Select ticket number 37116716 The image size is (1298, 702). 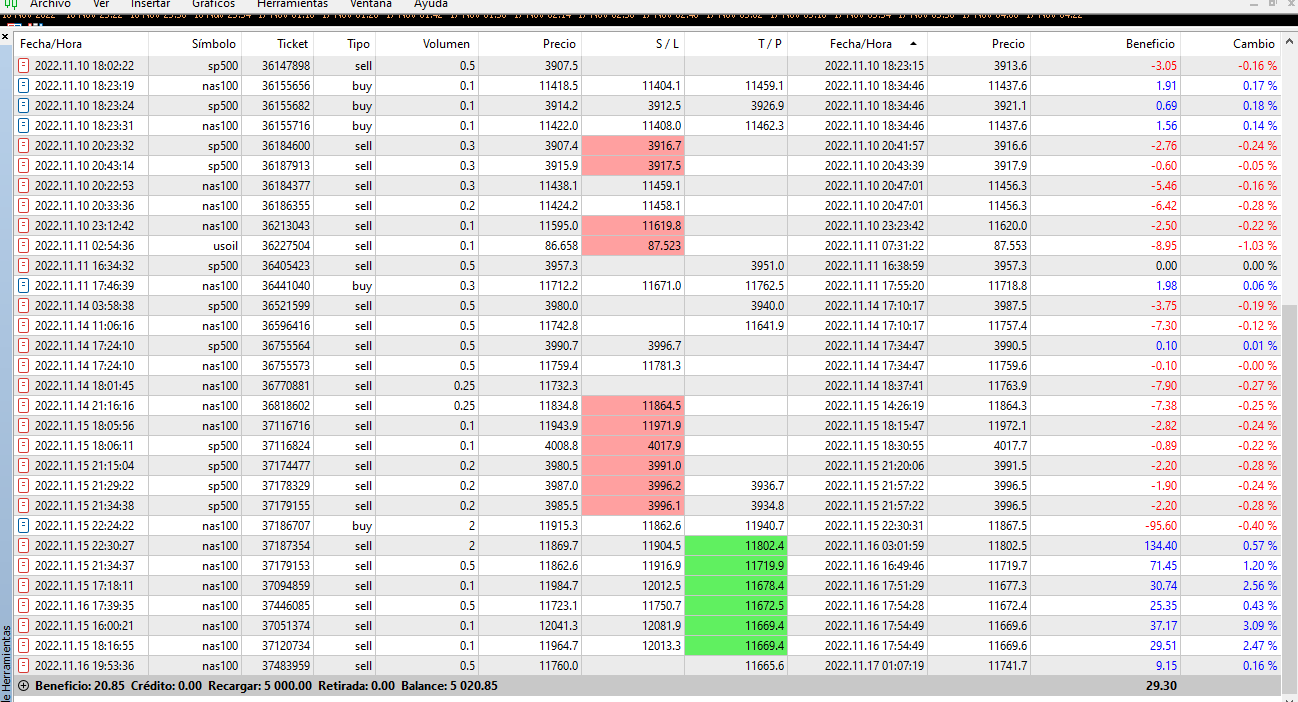(x=286, y=426)
